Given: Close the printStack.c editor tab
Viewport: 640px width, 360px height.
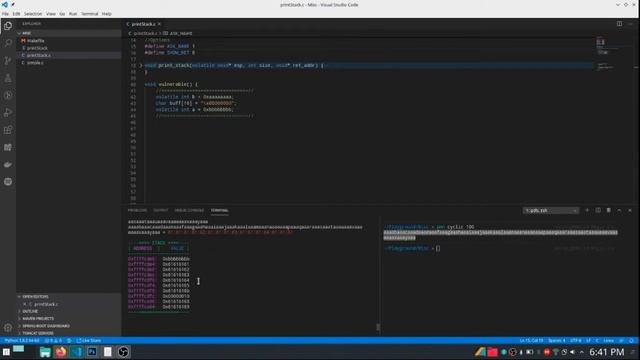Looking at the screenshot, I should tap(159, 24).
